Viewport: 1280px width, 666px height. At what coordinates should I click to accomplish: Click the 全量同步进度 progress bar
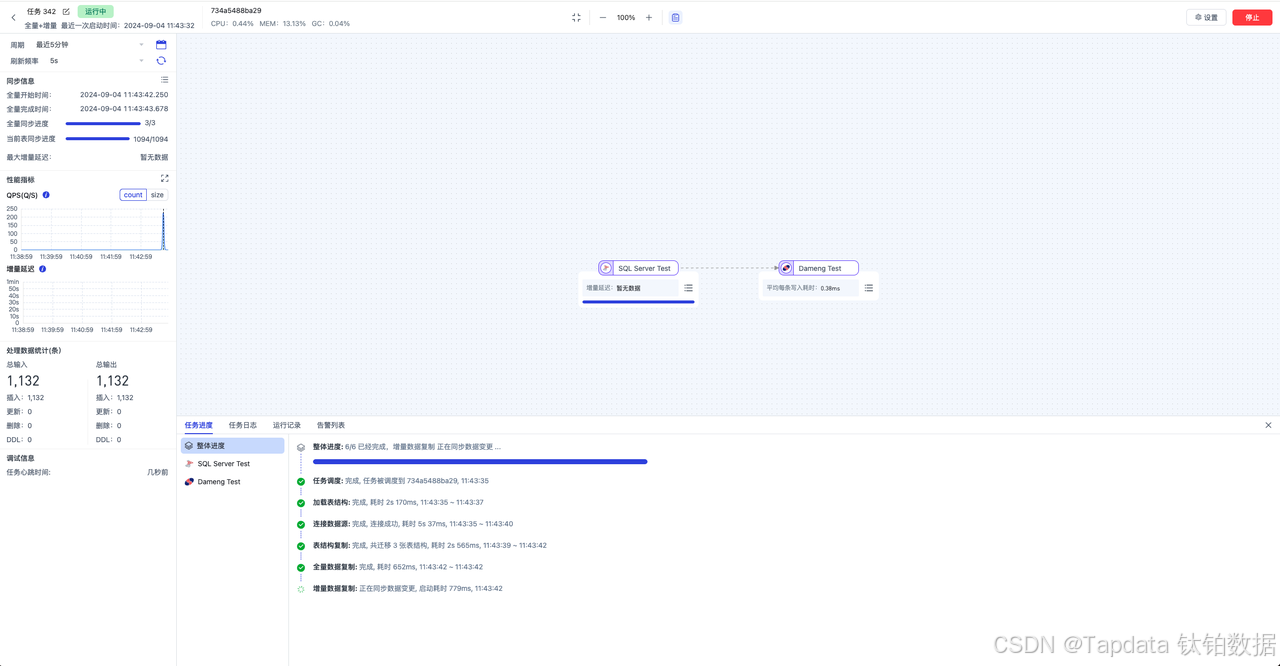point(103,123)
